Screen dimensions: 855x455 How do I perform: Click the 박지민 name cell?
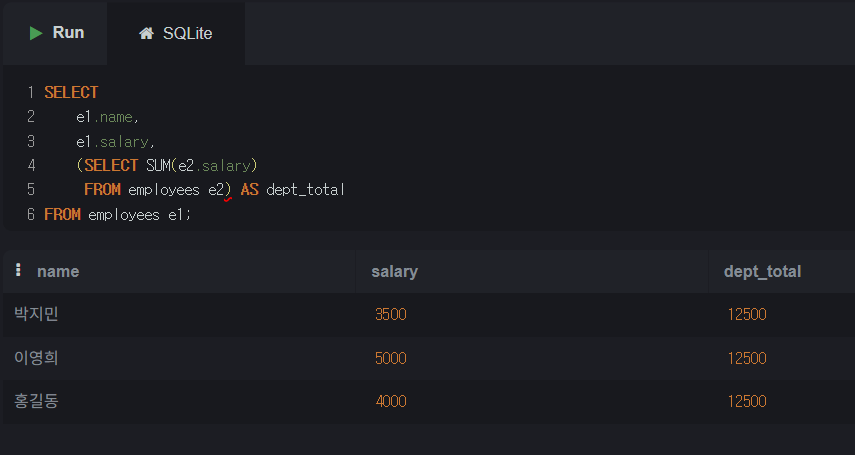[x=36, y=314]
